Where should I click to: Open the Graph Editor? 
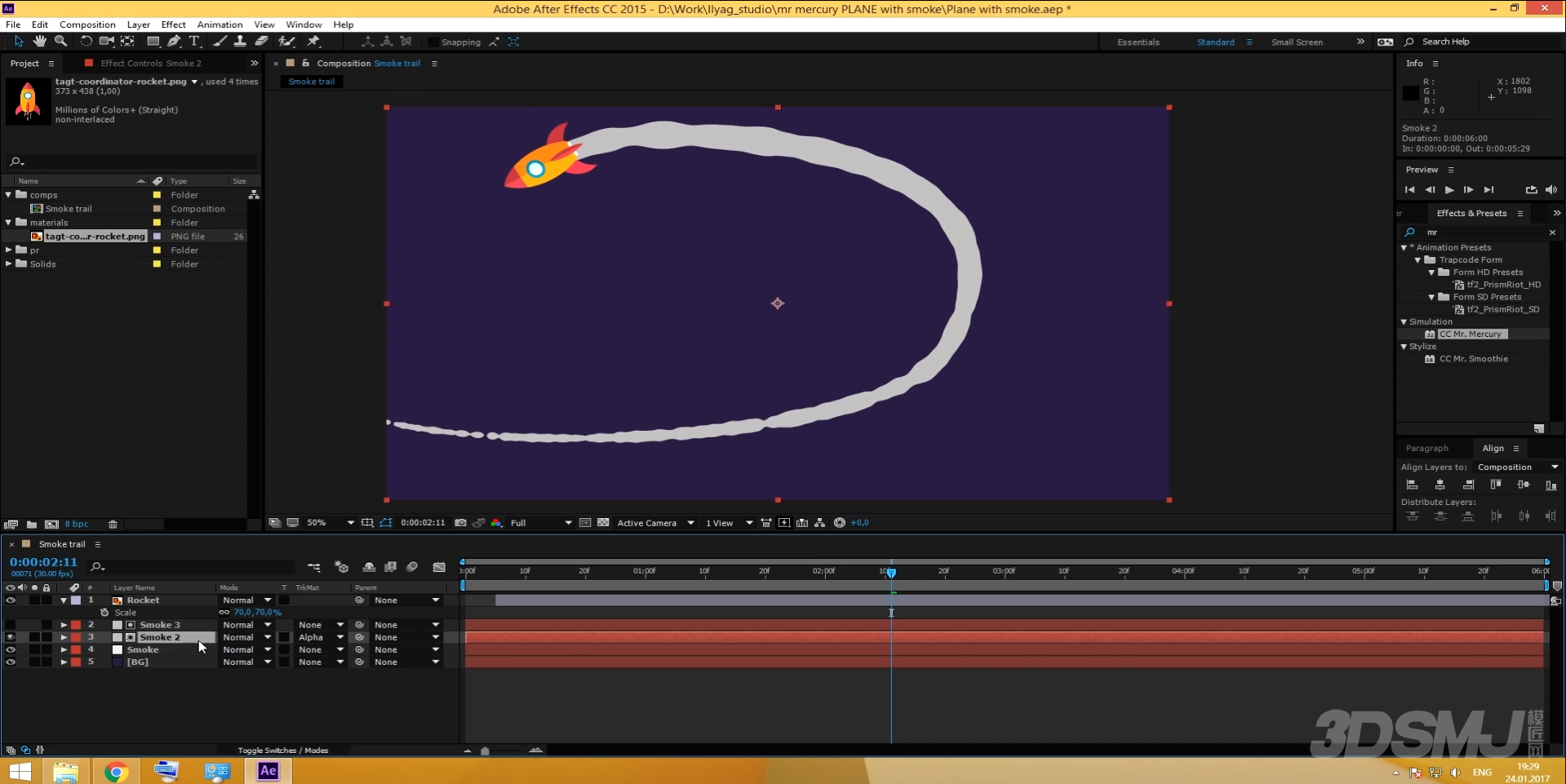click(439, 567)
